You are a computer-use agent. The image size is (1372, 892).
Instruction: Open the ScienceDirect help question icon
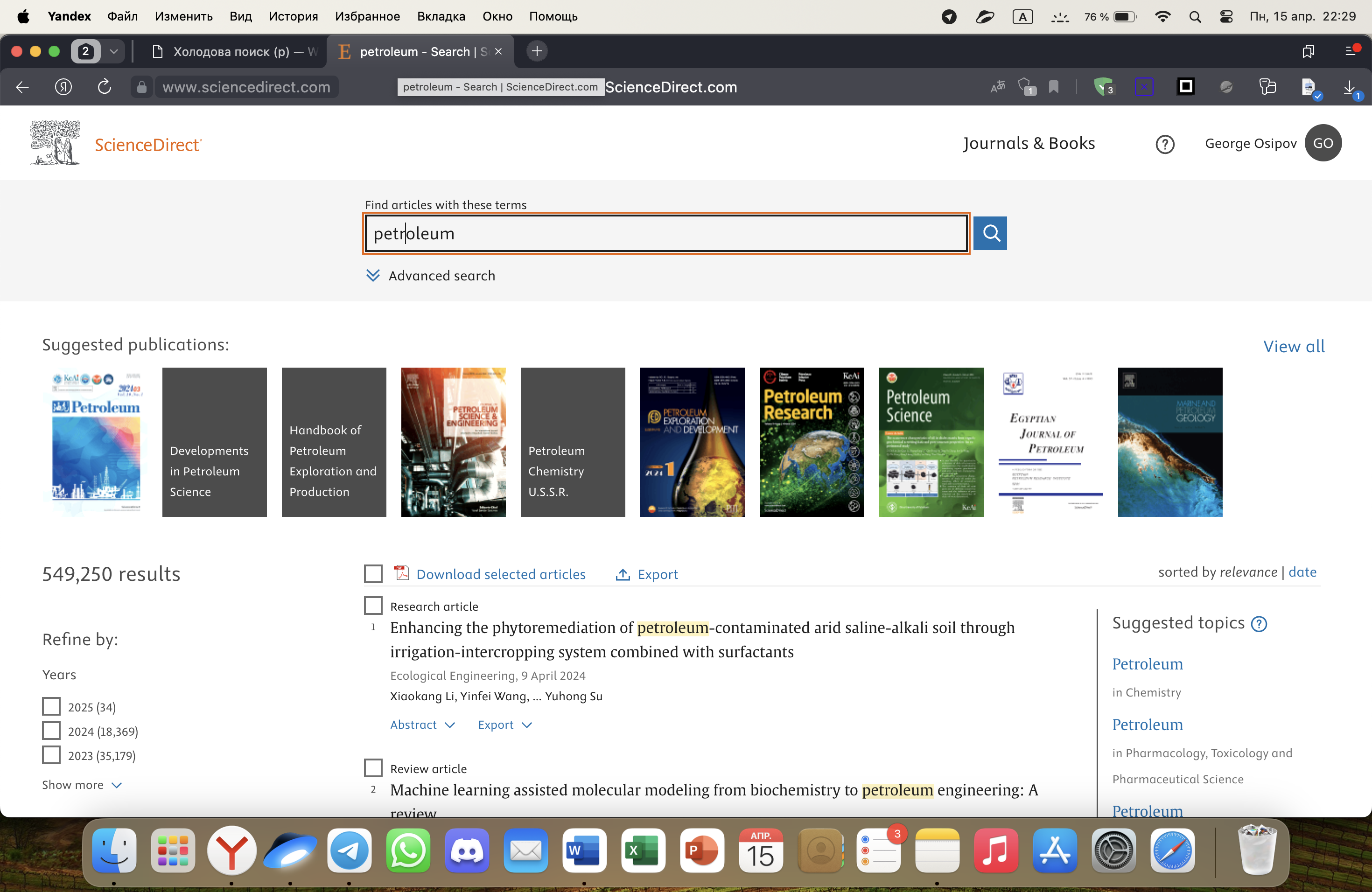click(1164, 144)
